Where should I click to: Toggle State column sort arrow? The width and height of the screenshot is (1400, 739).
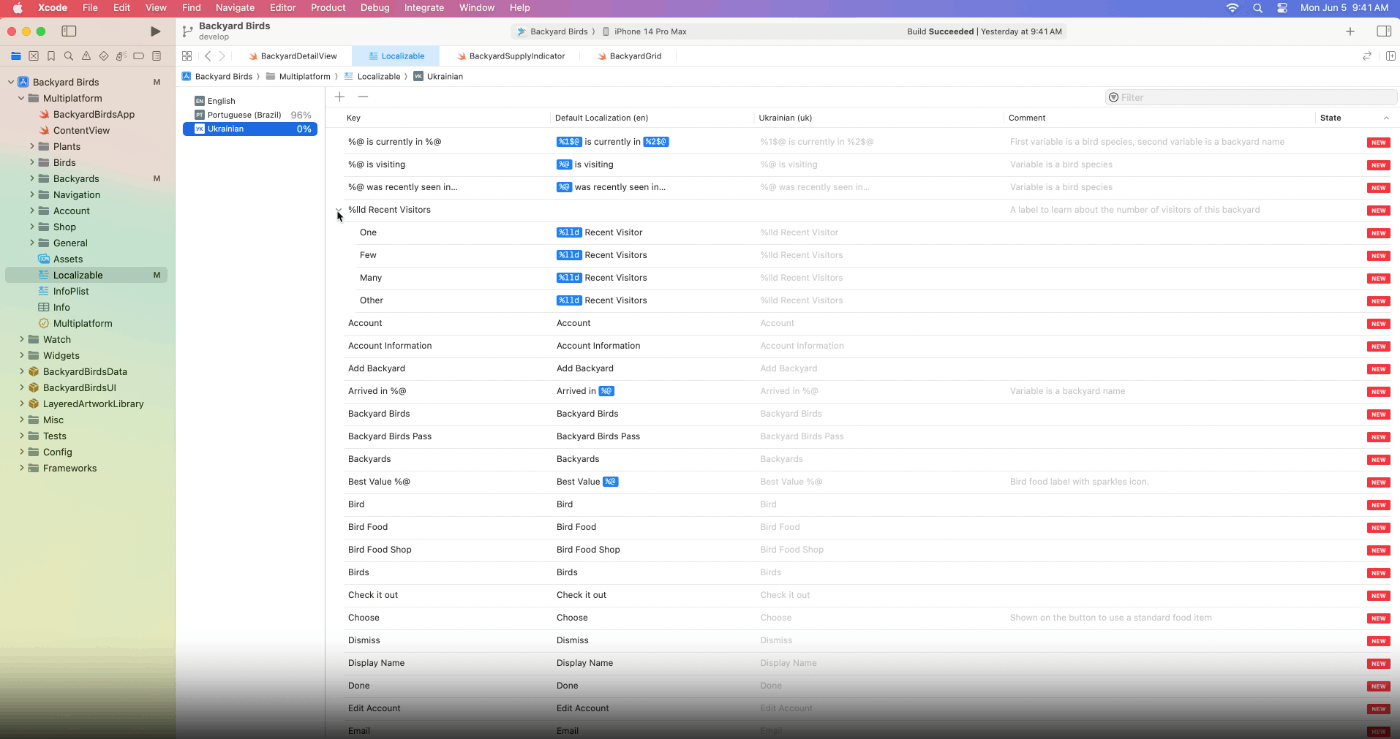tap(1386, 118)
